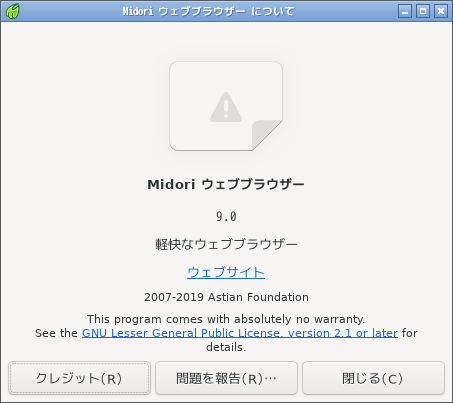Click the 軽快なウェブブラウザー description text
Screen dimensions: 453x403
[226, 244]
